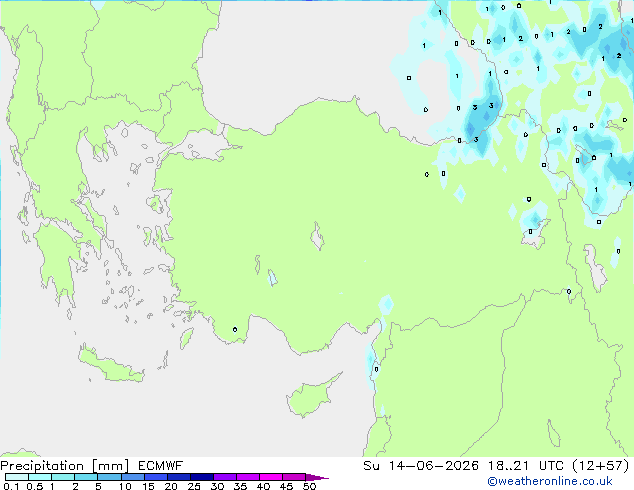
Task: Click the 'Precipitation [mm]' title text
Action: click(x=65, y=466)
